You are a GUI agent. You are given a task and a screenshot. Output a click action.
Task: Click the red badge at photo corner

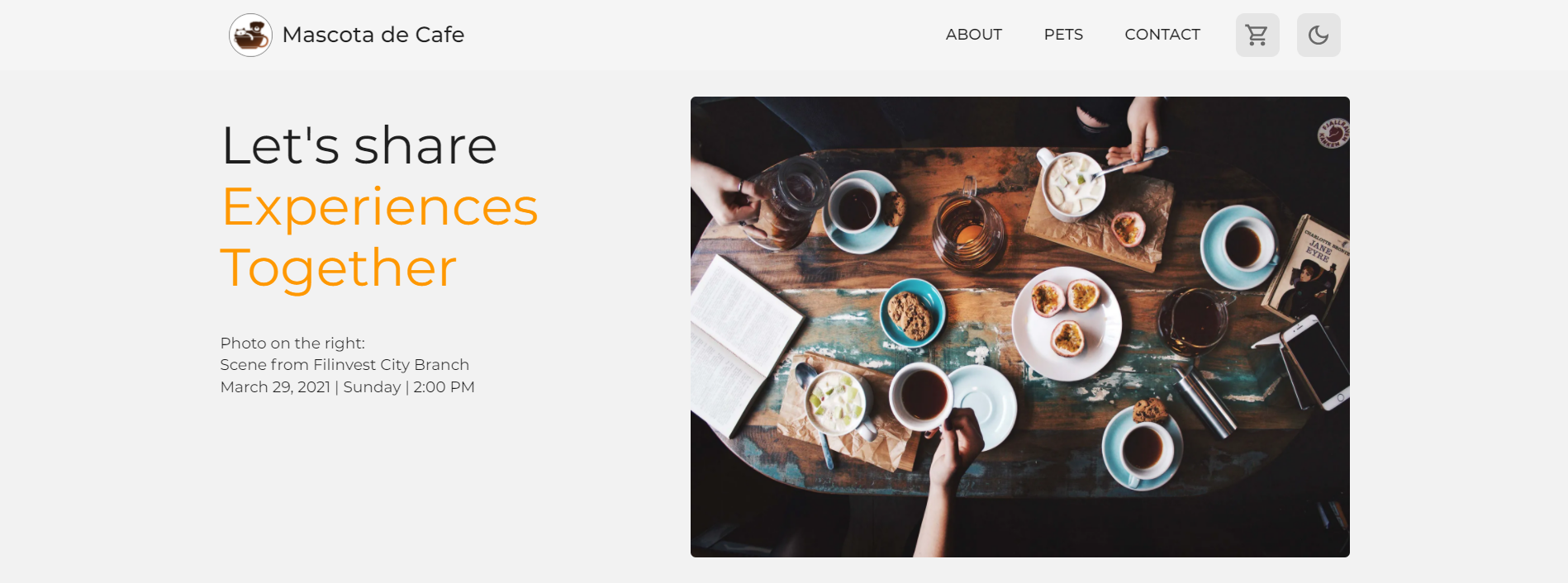[x=1333, y=133]
